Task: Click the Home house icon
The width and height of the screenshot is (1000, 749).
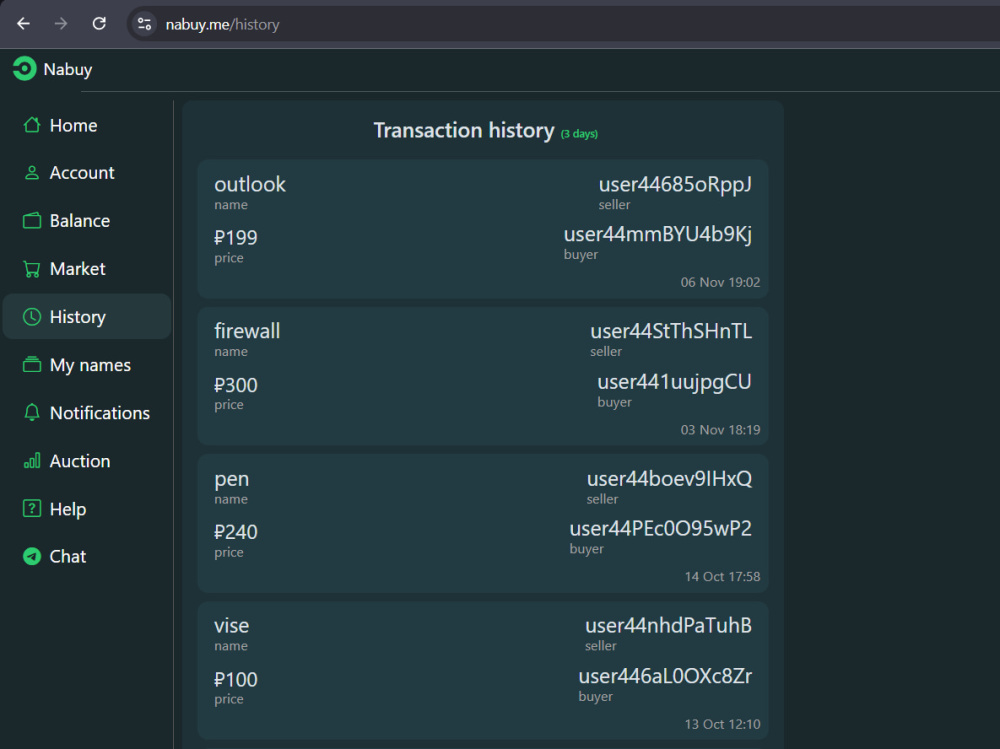Action: [x=32, y=125]
